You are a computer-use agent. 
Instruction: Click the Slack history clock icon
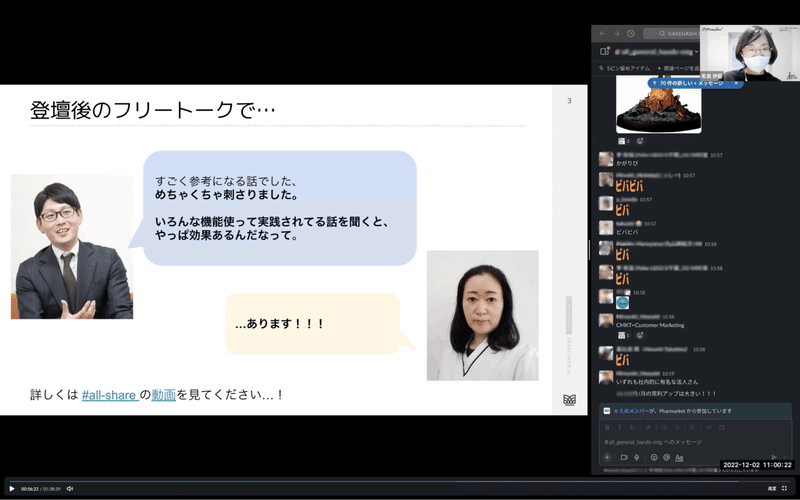tap(631, 34)
